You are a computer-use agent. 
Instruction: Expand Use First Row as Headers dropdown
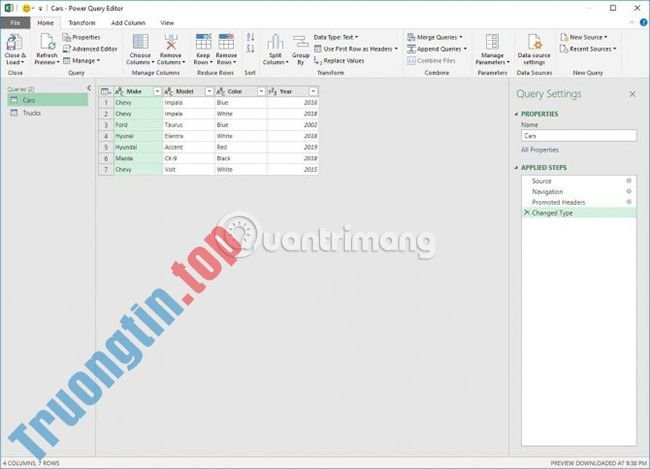(396, 49)
